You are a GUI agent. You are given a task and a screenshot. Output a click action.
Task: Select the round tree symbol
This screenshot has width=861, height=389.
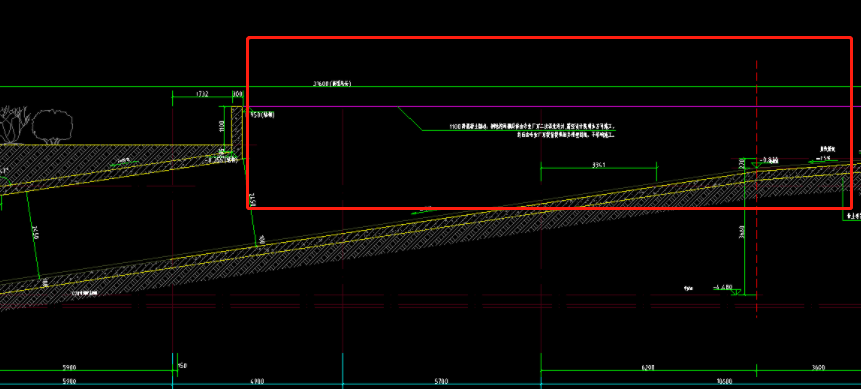[52, 127]
